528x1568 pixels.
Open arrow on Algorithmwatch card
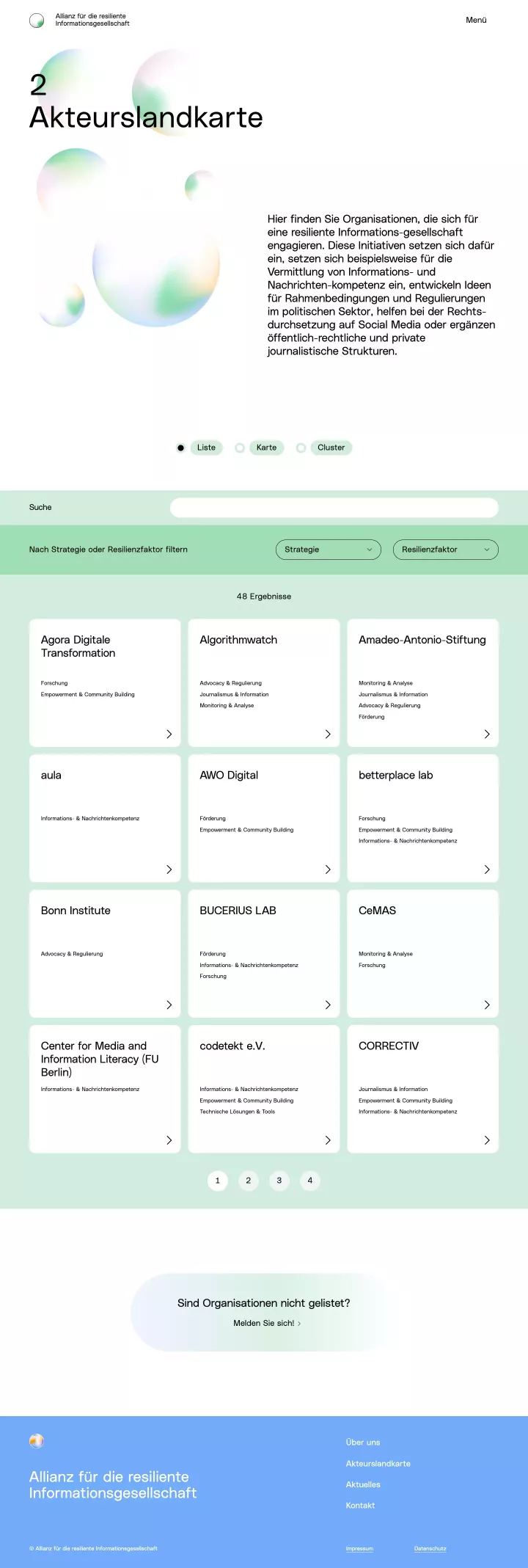328,734
